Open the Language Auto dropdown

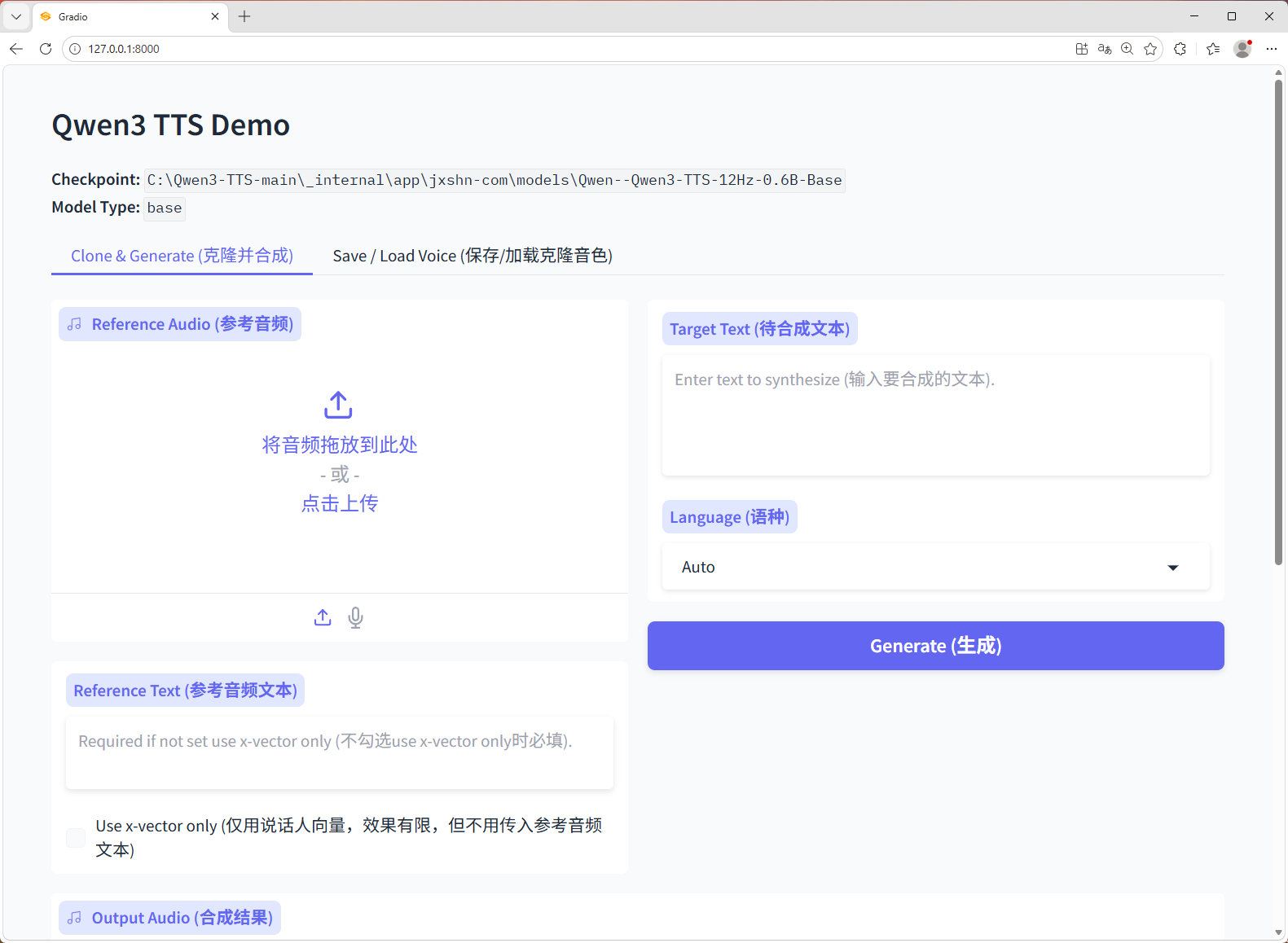click(x=935, y=567)
